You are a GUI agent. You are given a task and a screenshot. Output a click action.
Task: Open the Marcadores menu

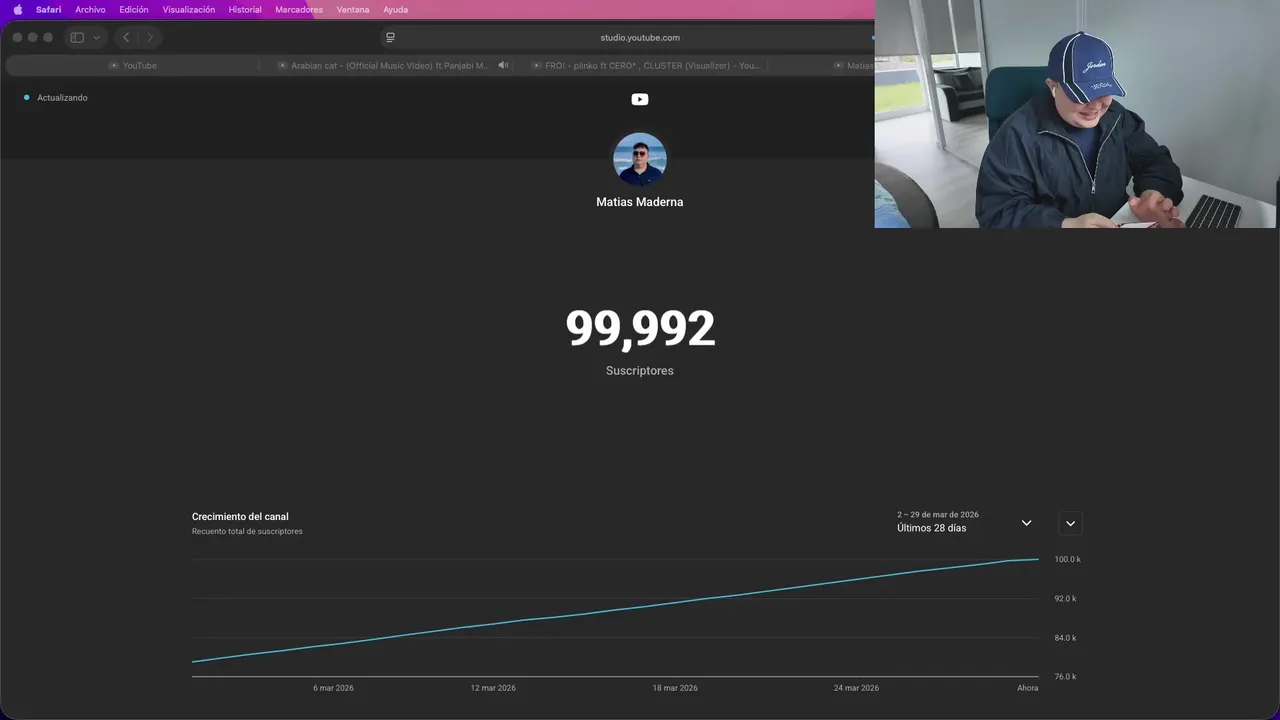[x=299, y=10]
